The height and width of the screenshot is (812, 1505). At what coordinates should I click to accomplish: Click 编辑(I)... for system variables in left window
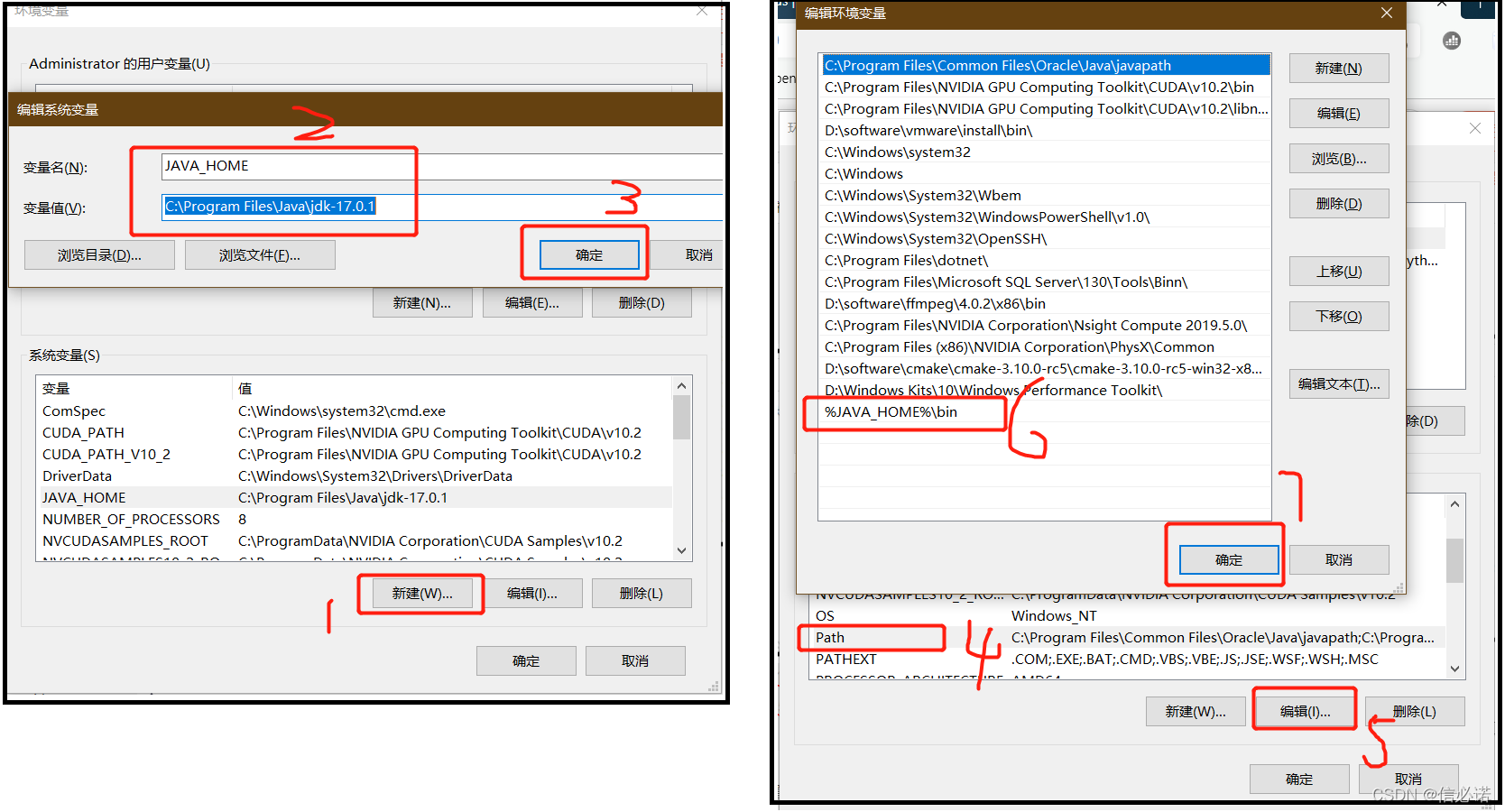pos(532,594)
